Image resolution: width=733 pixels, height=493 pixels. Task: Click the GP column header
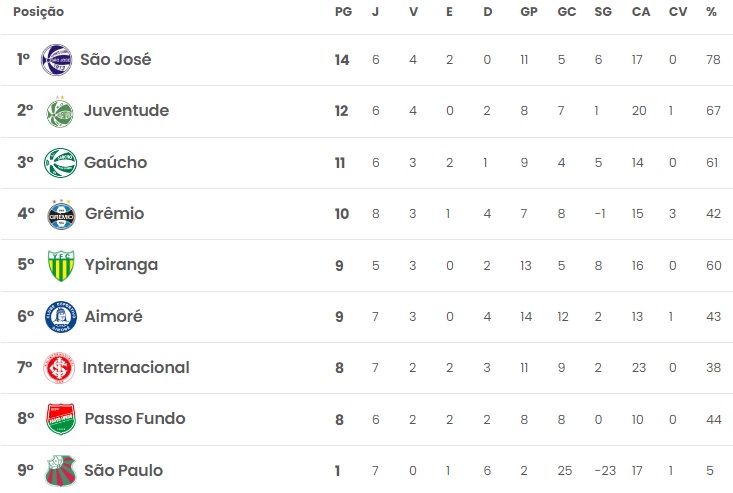(x=528, y=12)
